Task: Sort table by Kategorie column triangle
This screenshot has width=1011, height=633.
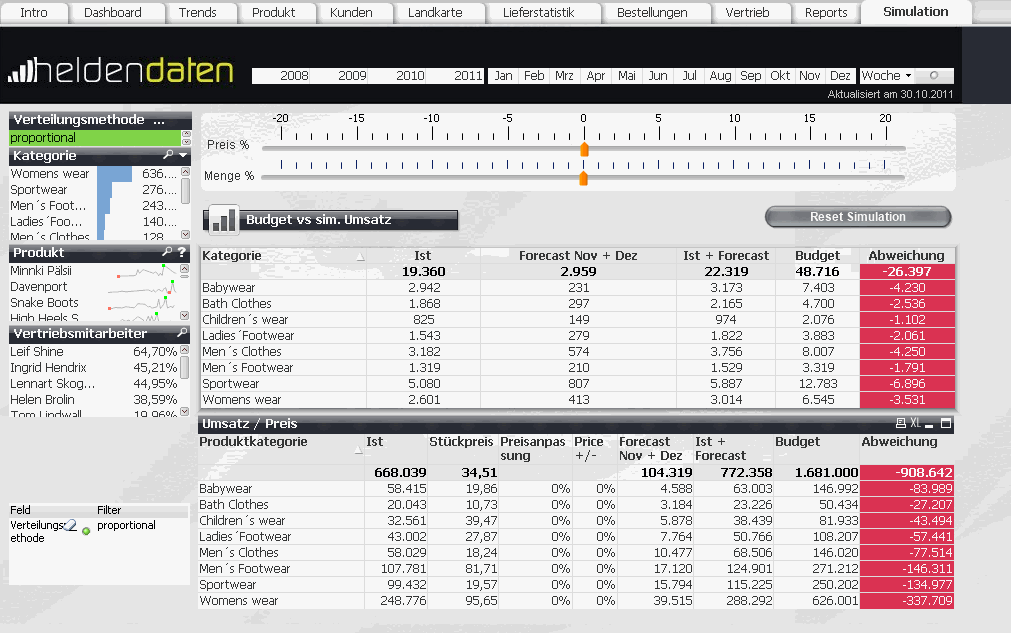Action: 360,257
